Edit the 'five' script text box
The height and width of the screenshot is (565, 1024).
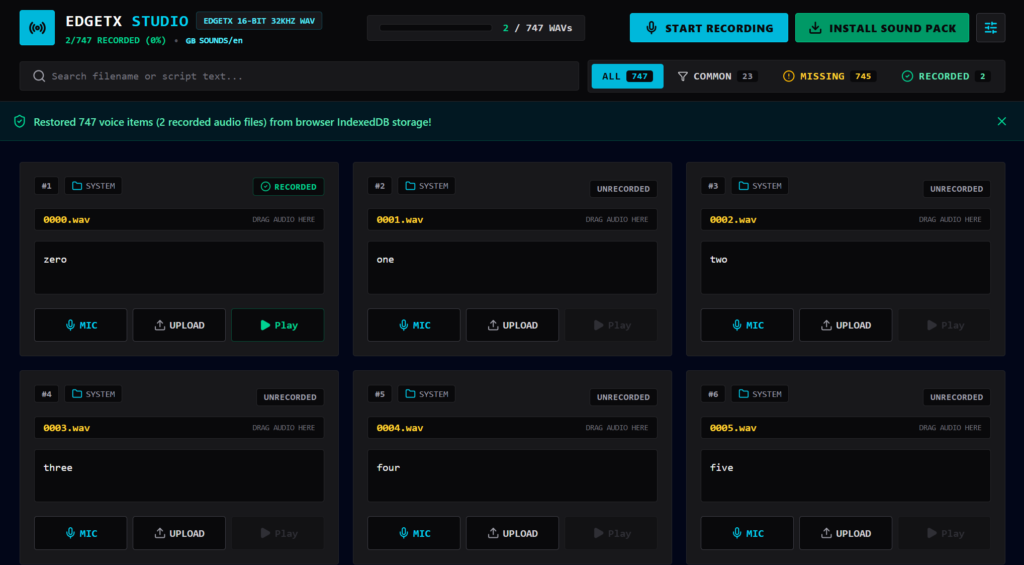[846, 476]
